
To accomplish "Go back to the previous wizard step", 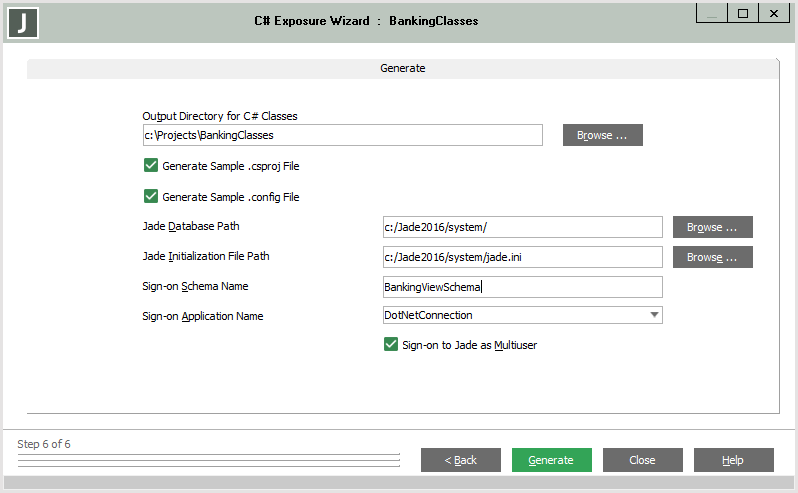I will tap(460, 460).
